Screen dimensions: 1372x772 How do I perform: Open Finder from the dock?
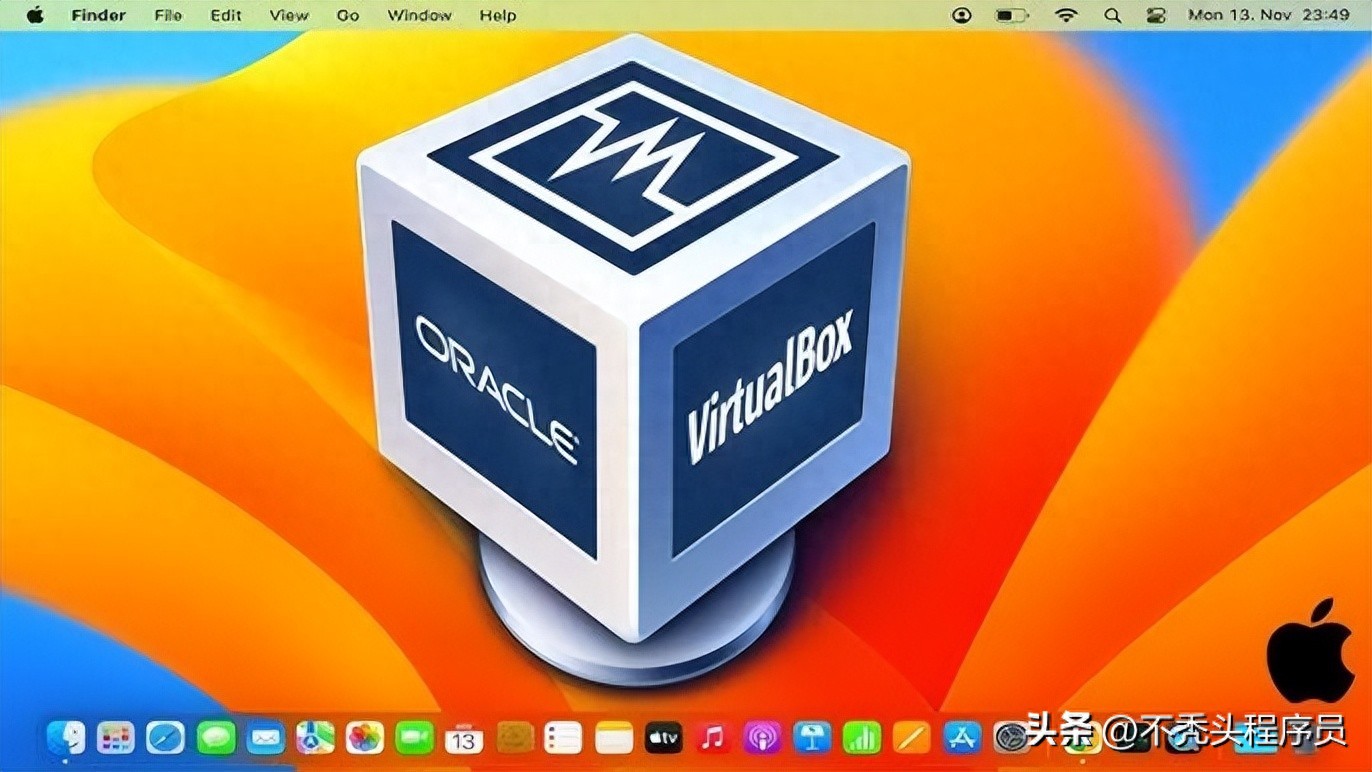coord(67,738)
